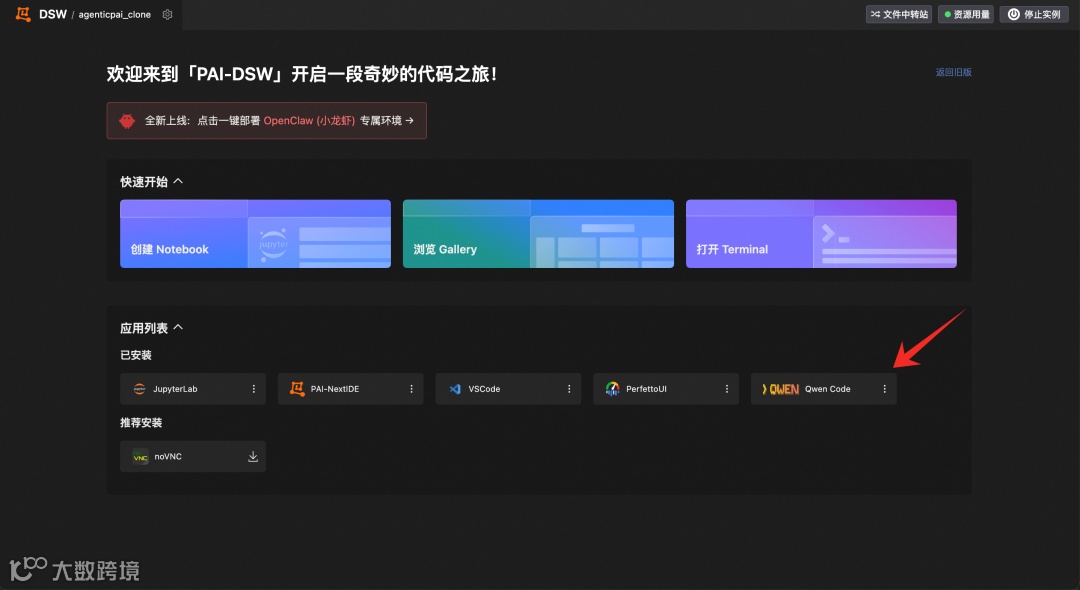The image size is (1080, 590).
Task: Open instance settings gear next to agenticpai_clone
Action: point(167,14)
